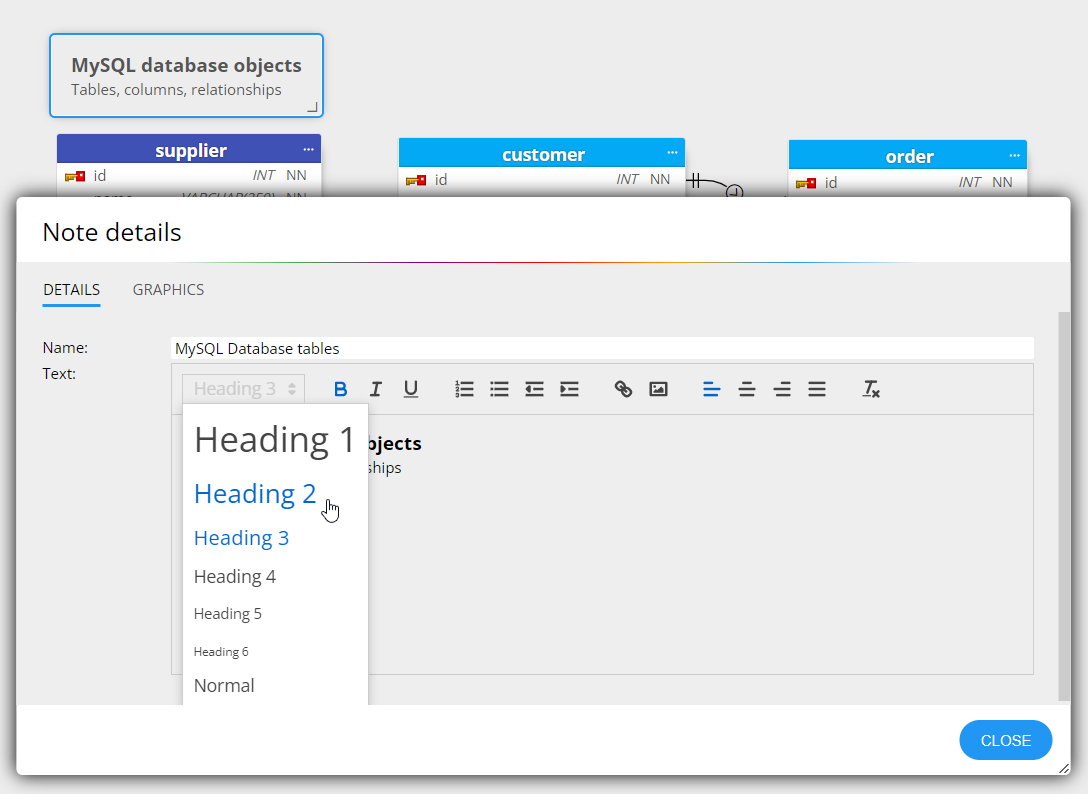Open the customer table options menu
Viewport: 1088px width, 794px height.
tap(671, 154)
